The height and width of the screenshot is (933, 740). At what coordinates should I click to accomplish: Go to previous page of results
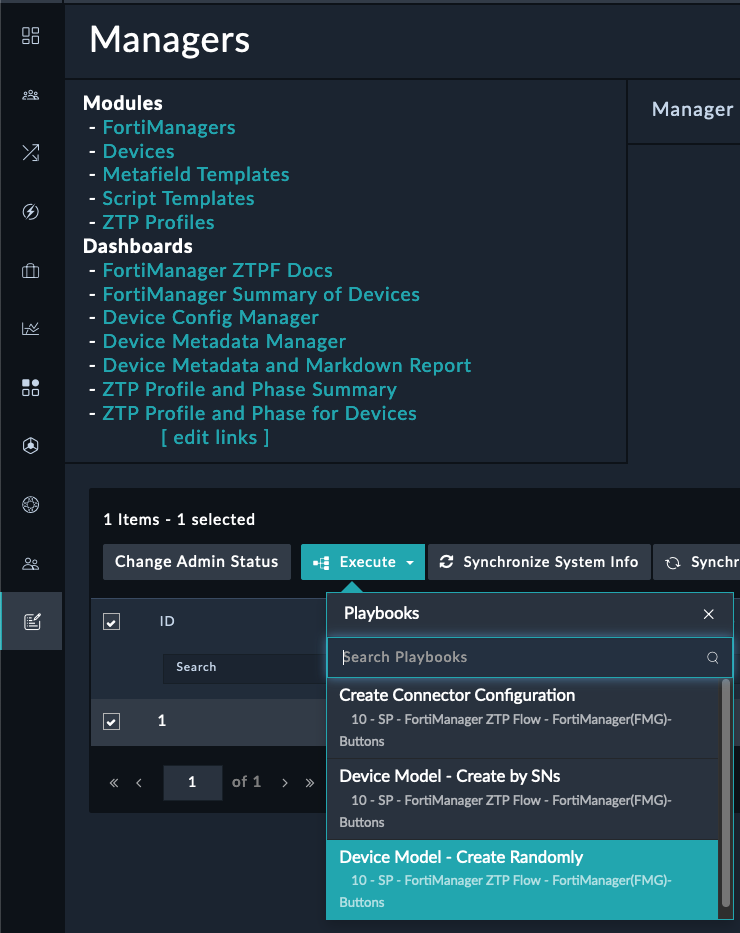[139, 783]
